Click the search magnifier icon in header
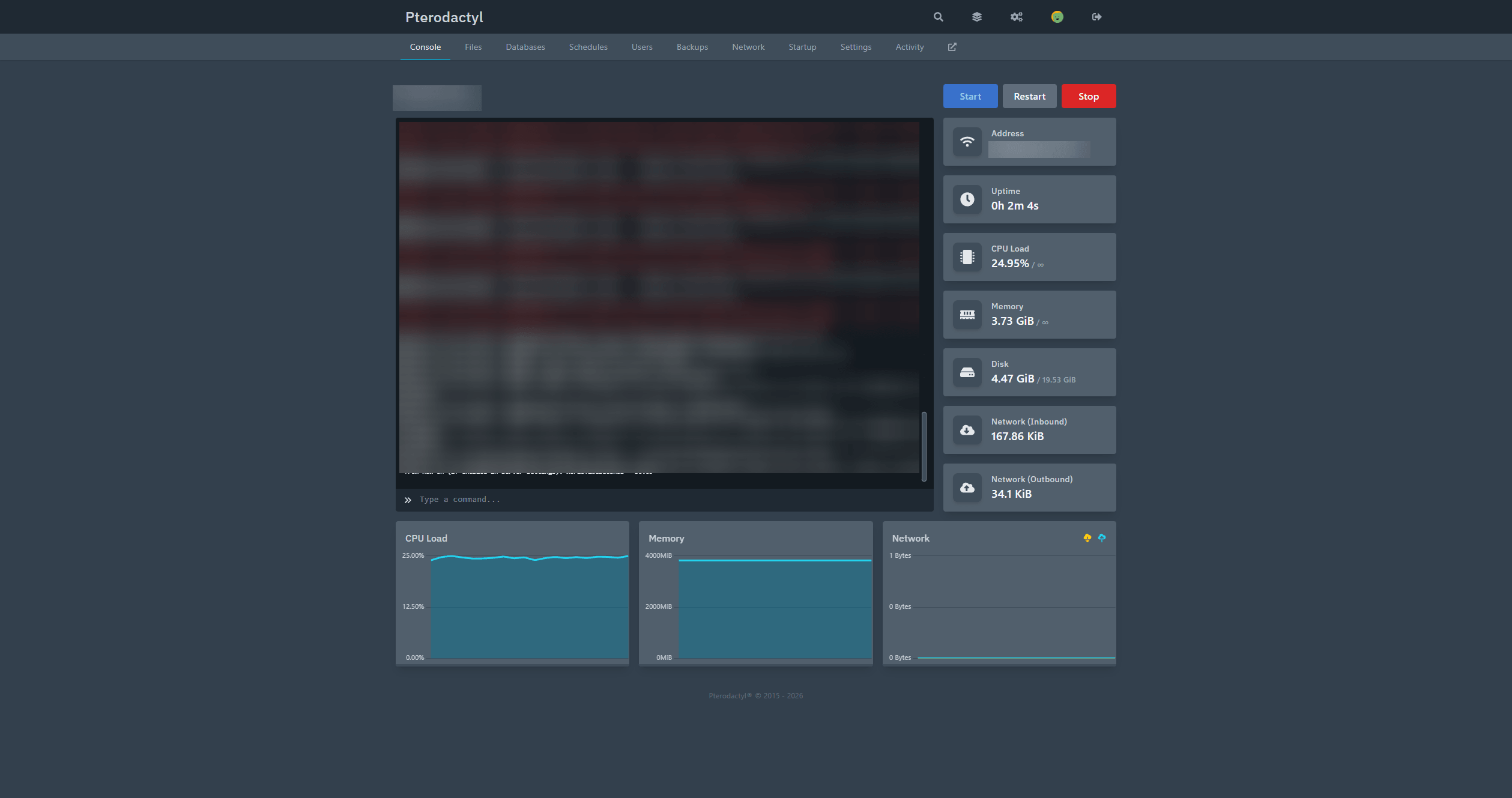1512x798 pixels. click(938, 17)
